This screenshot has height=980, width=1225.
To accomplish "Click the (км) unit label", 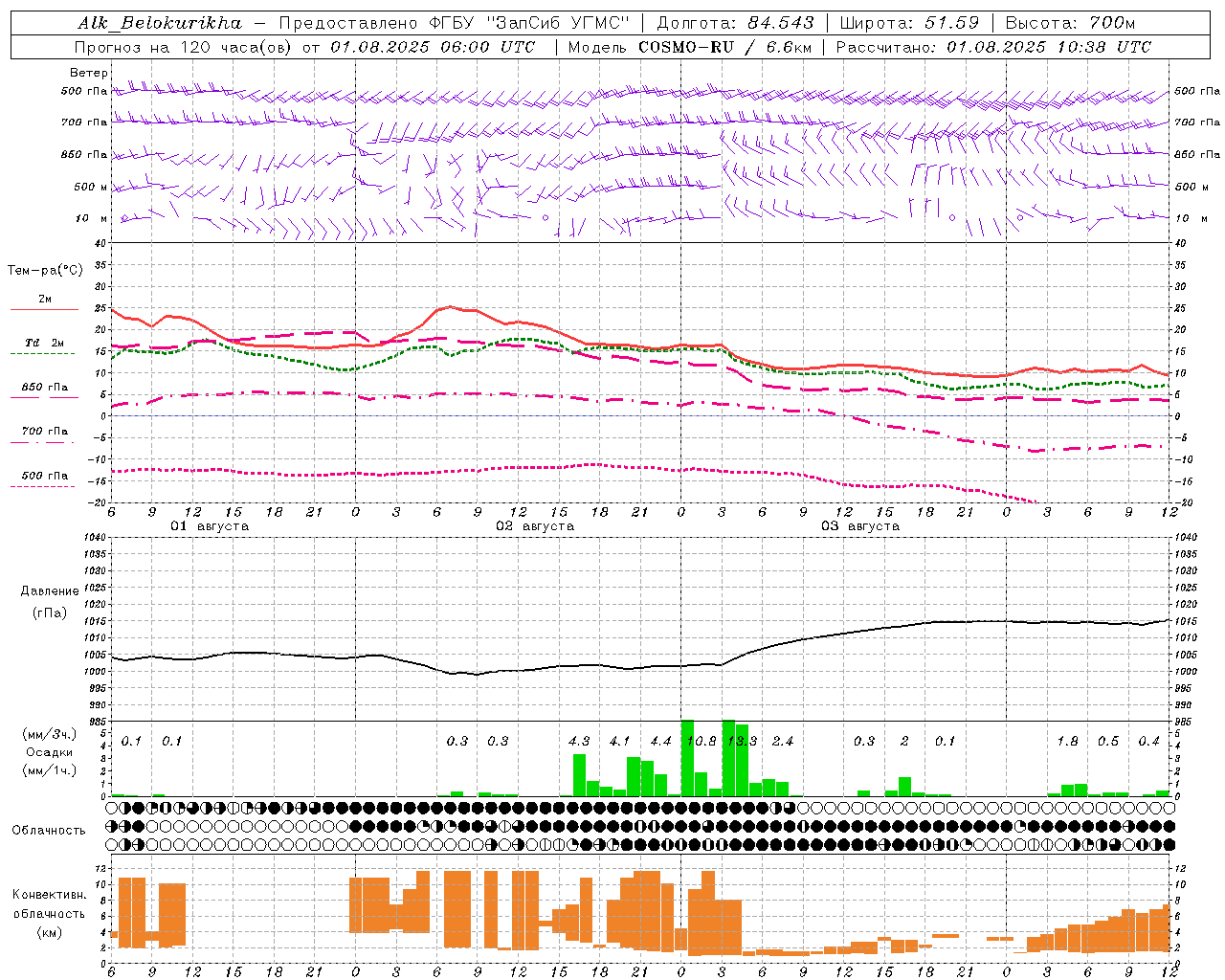I will coord(49,932).
